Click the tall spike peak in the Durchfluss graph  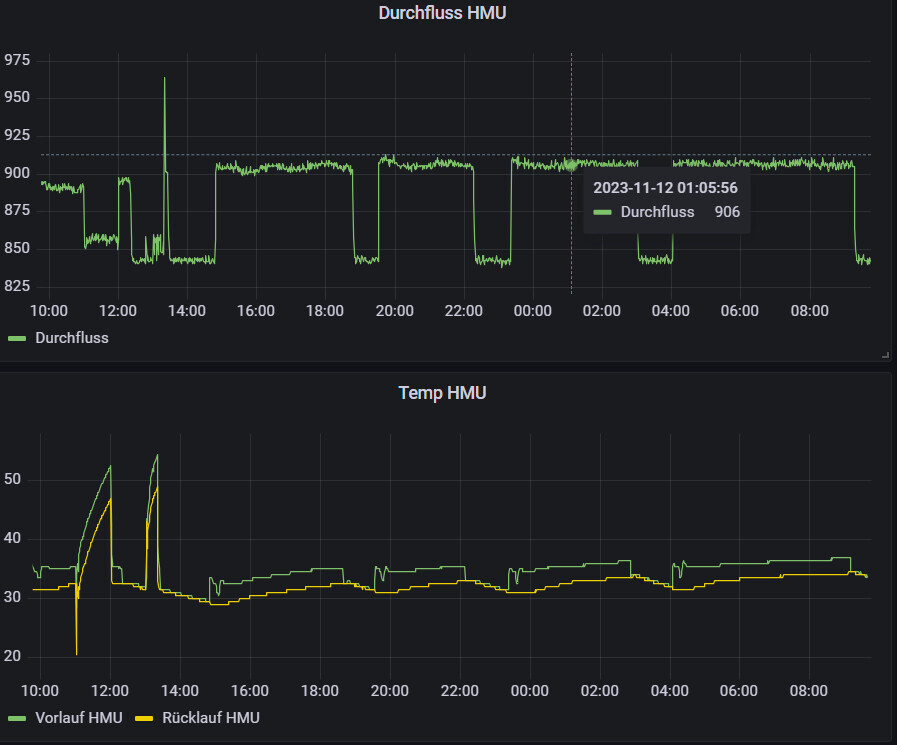165,79
